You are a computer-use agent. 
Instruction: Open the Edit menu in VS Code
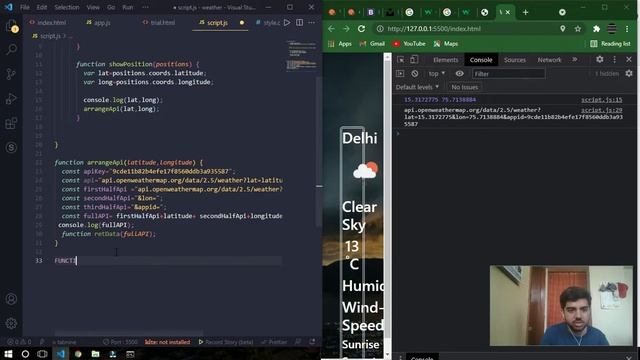point(42,7)
